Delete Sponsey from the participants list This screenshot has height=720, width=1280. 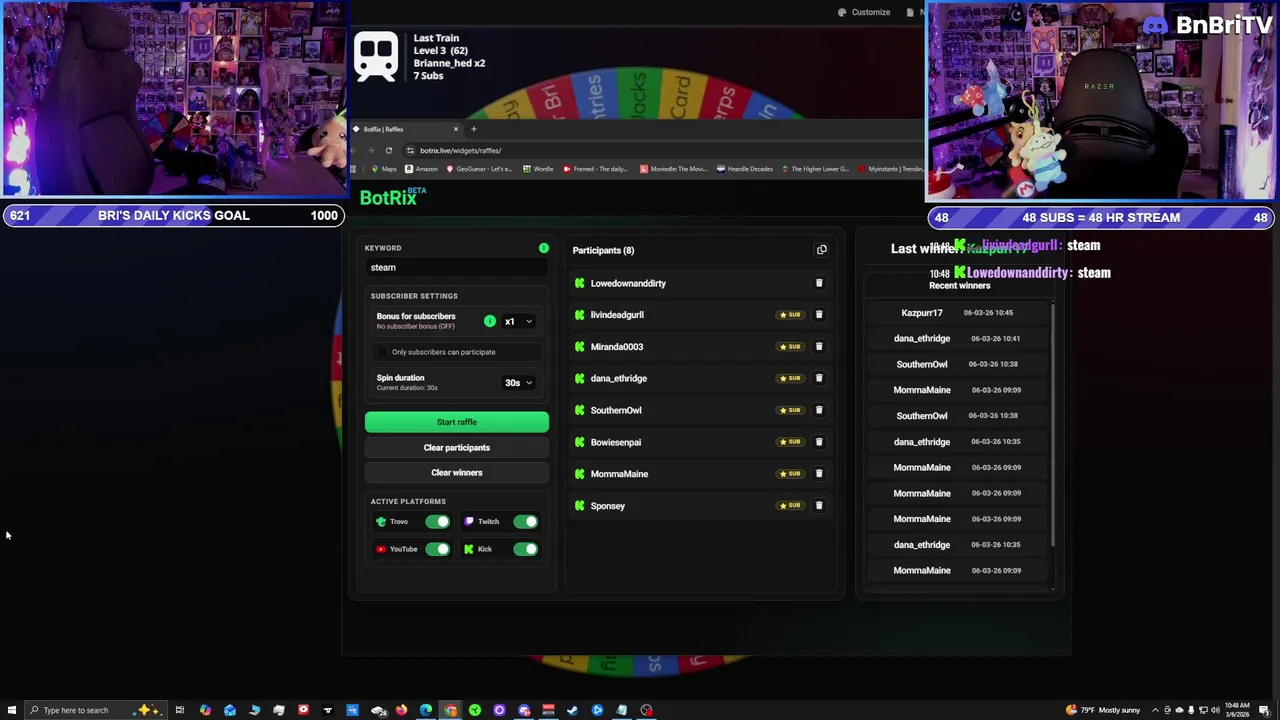819,506
